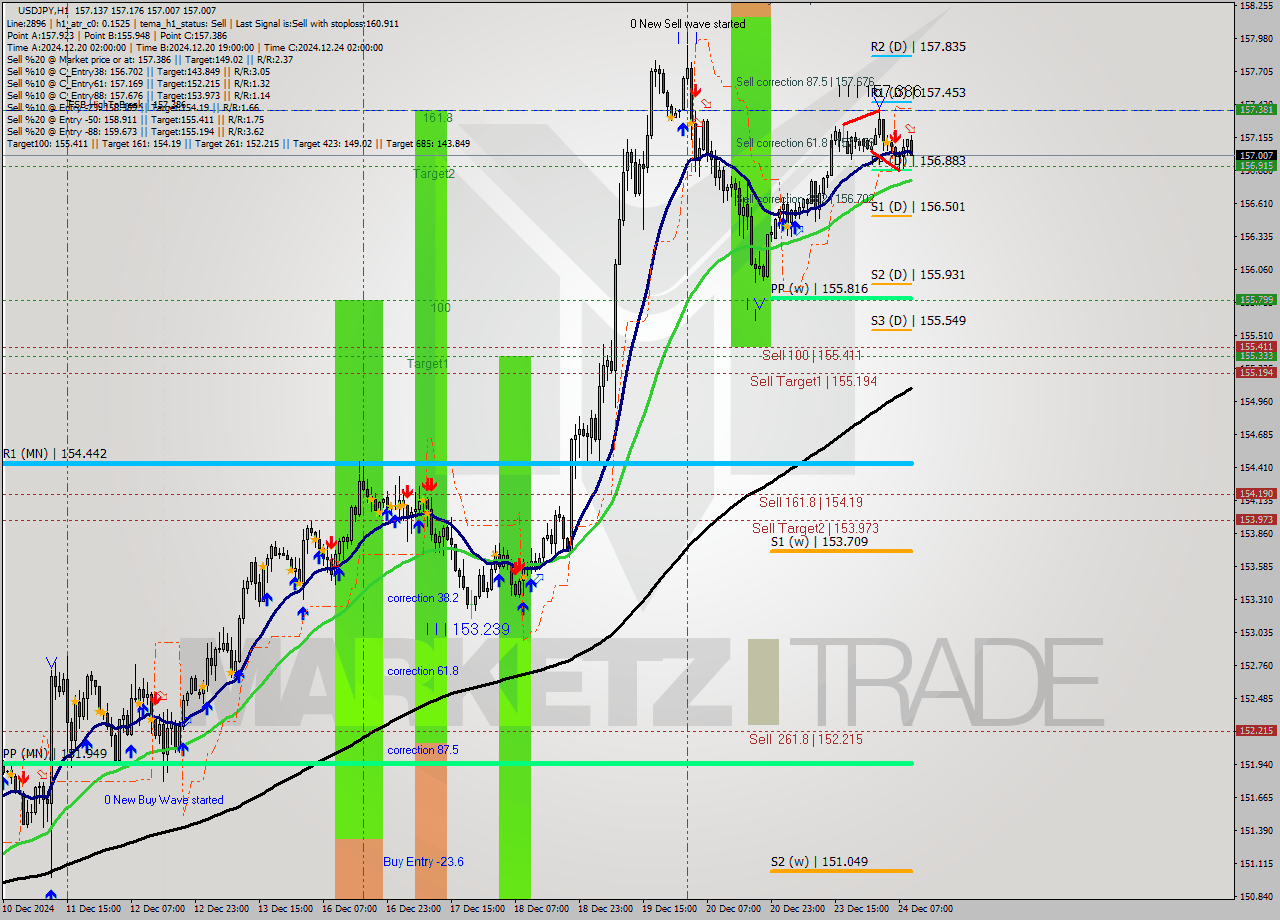
Task: Click the '0 New Buy Wave started' label
Action: click(x=164, y=800)
